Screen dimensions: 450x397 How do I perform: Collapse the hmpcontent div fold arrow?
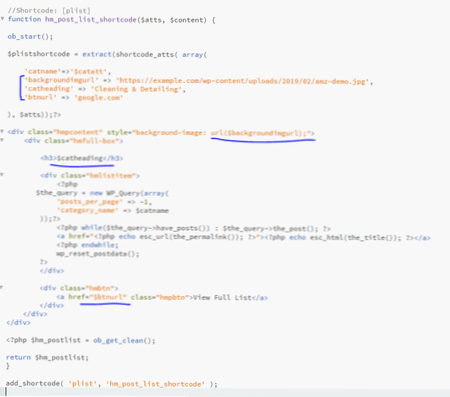click(2, 131)
